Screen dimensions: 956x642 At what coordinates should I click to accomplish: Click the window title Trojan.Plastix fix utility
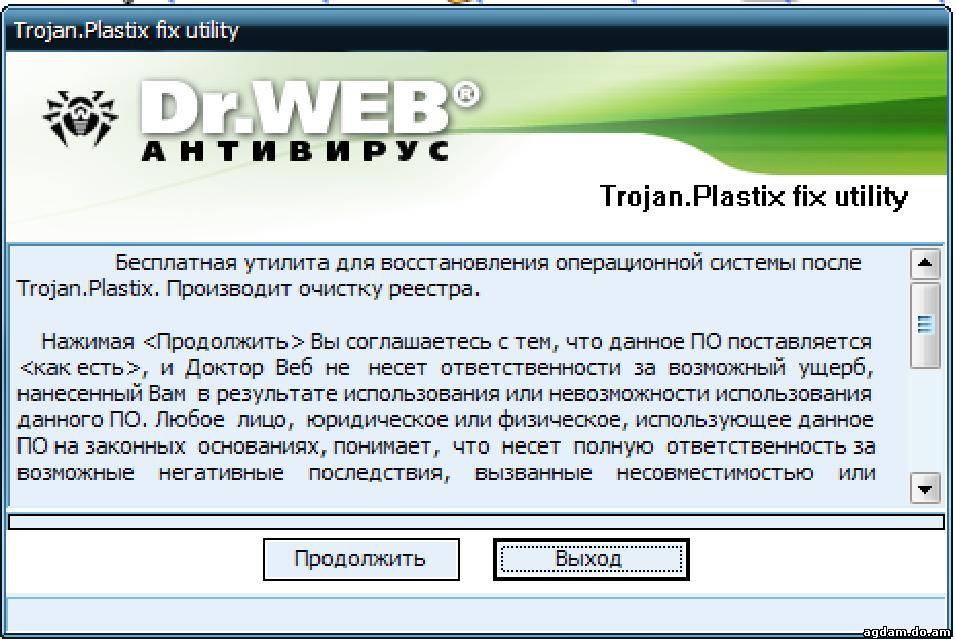(x=126, y=30)
